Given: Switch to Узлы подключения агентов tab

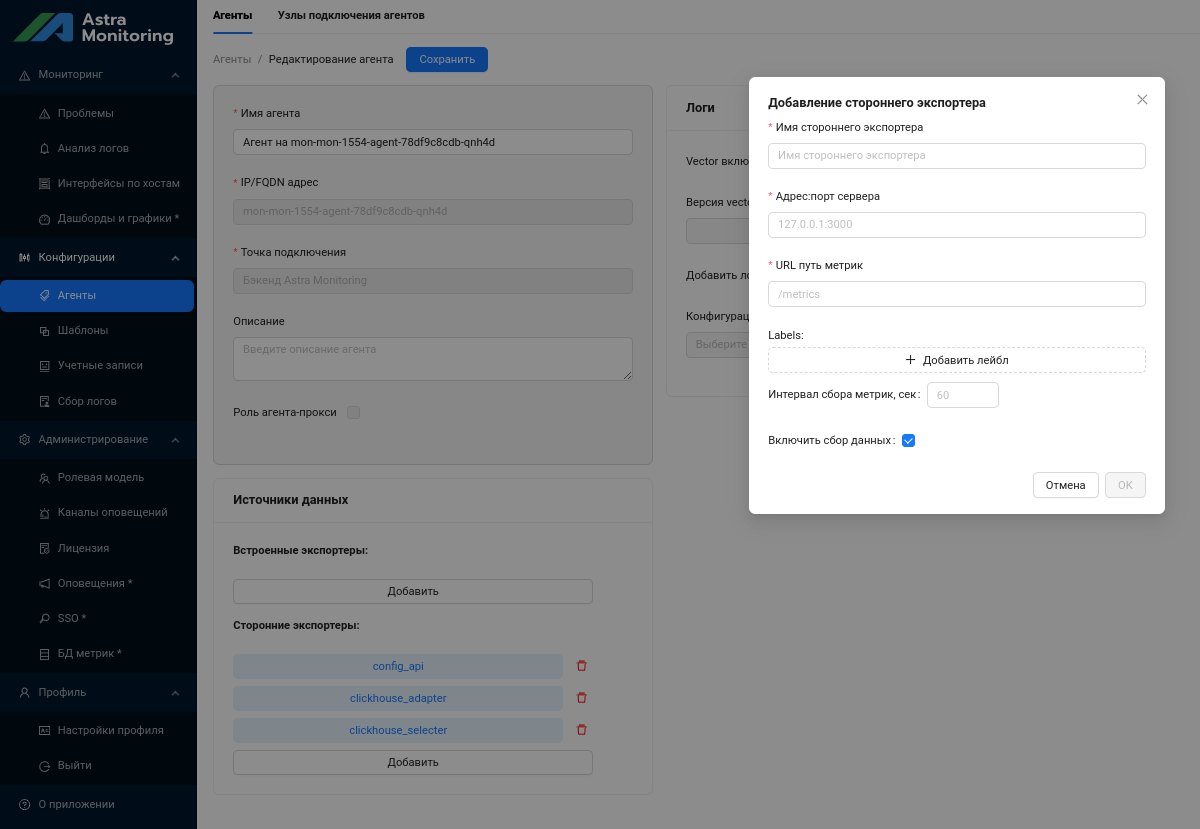Looking at the screenshot, I should coord(351,16).
